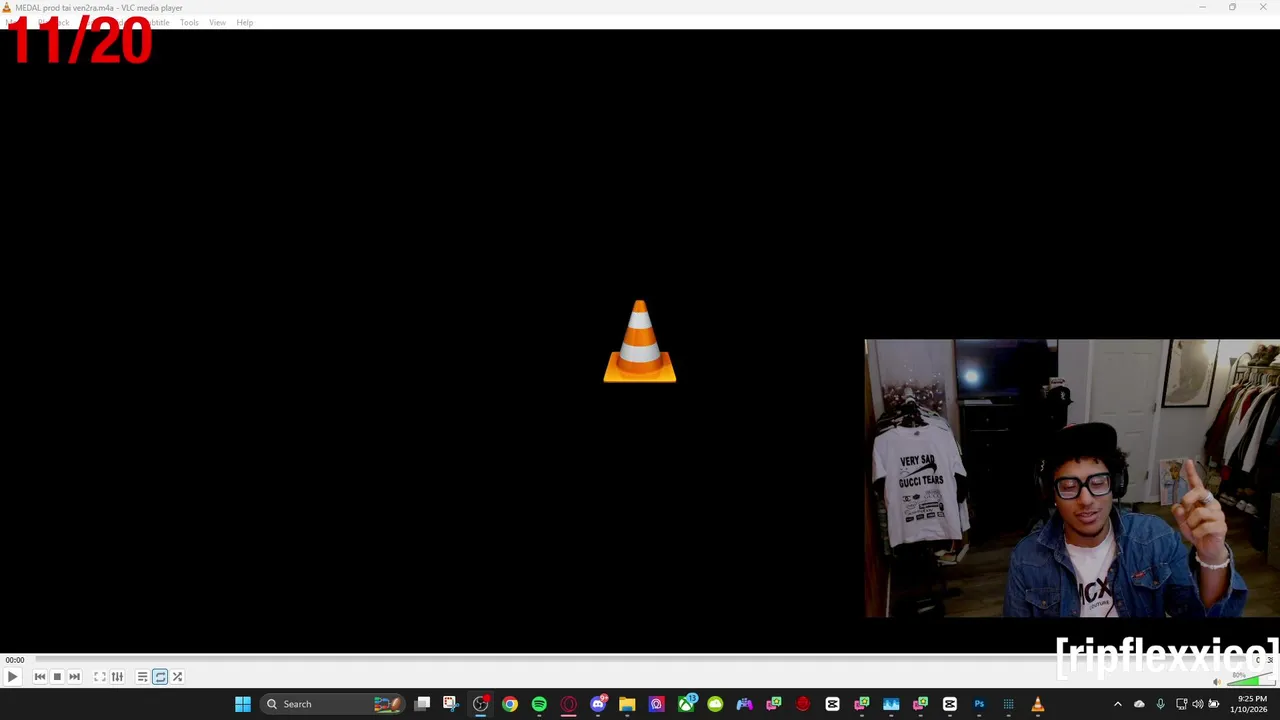Open VLC extended settings (equalizer sliders icon)

coord(117,677)
